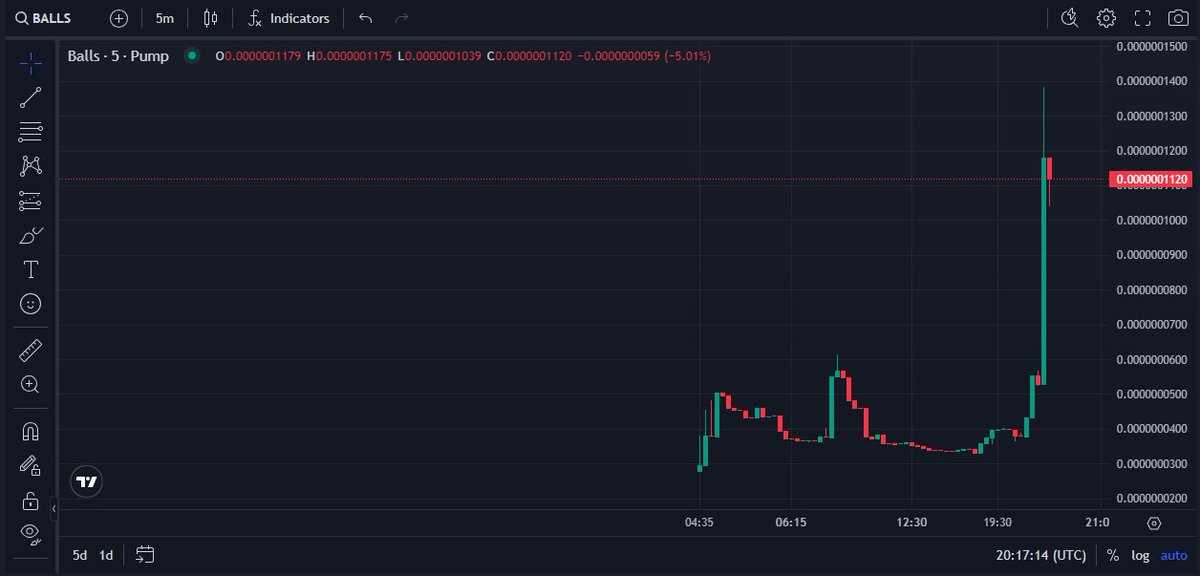
Task: Lock all drawings on the chart
Action: (30, 500)
